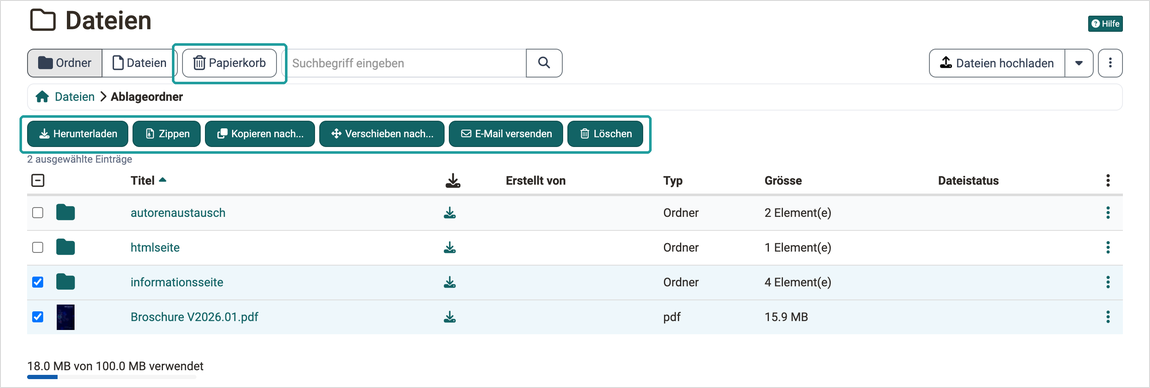The image size is (1150, 388).
Task: Click the Herunterladen bulk action button
Action: (x=78, y=134)
